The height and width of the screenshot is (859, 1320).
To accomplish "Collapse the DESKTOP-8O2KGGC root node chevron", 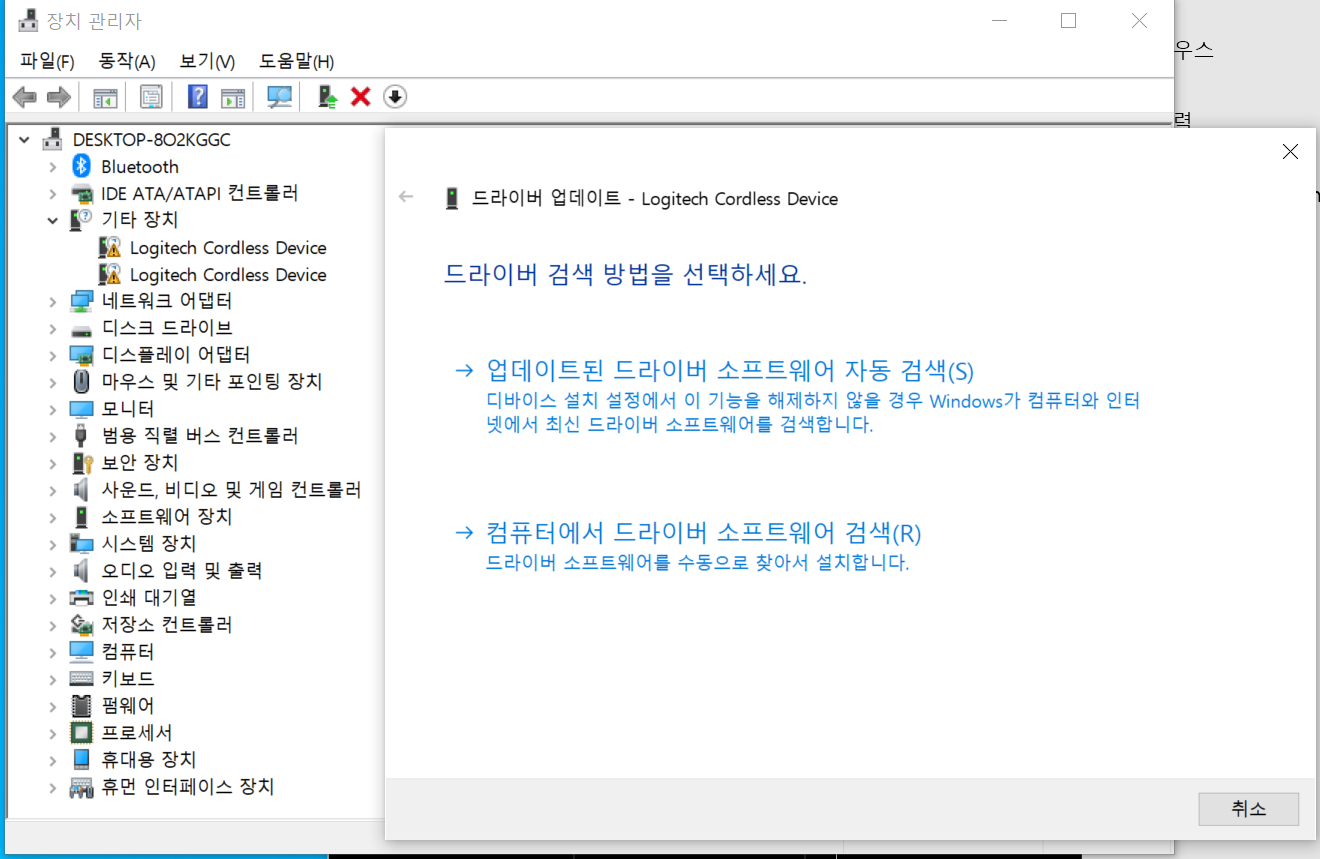I will click(x=25, y=140).
